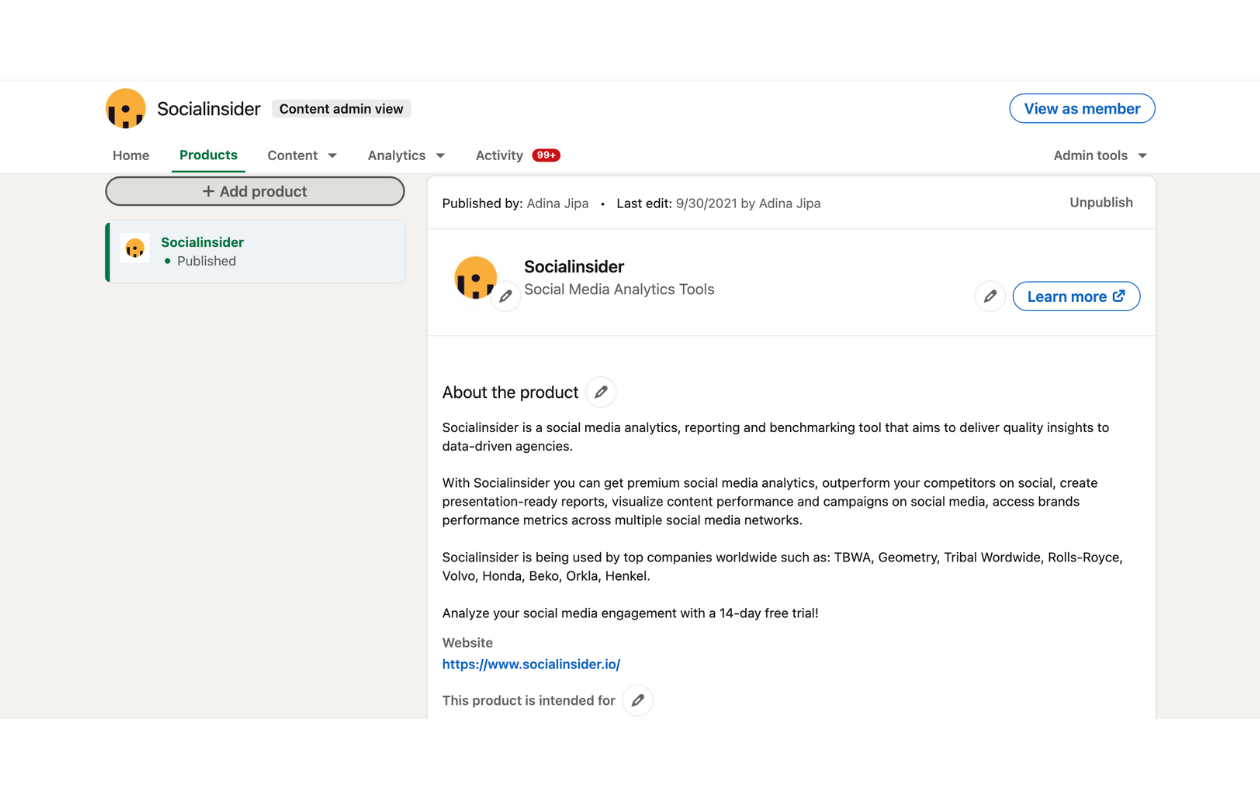The image size is (1260, 800).
Task: Click the Socialinsider product title in panel
Action: pyautogui.click(x=574, y=267)
